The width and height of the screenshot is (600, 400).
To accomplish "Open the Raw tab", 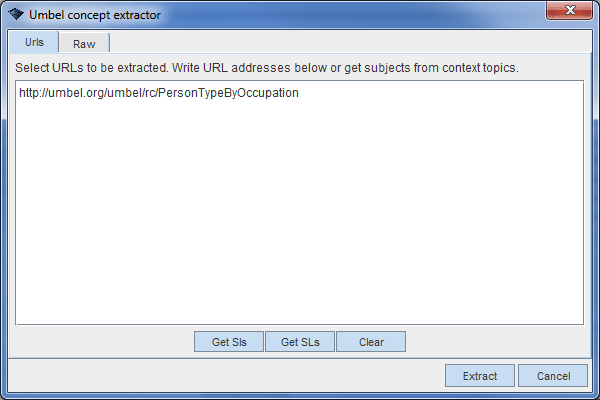I will [84, 44].
